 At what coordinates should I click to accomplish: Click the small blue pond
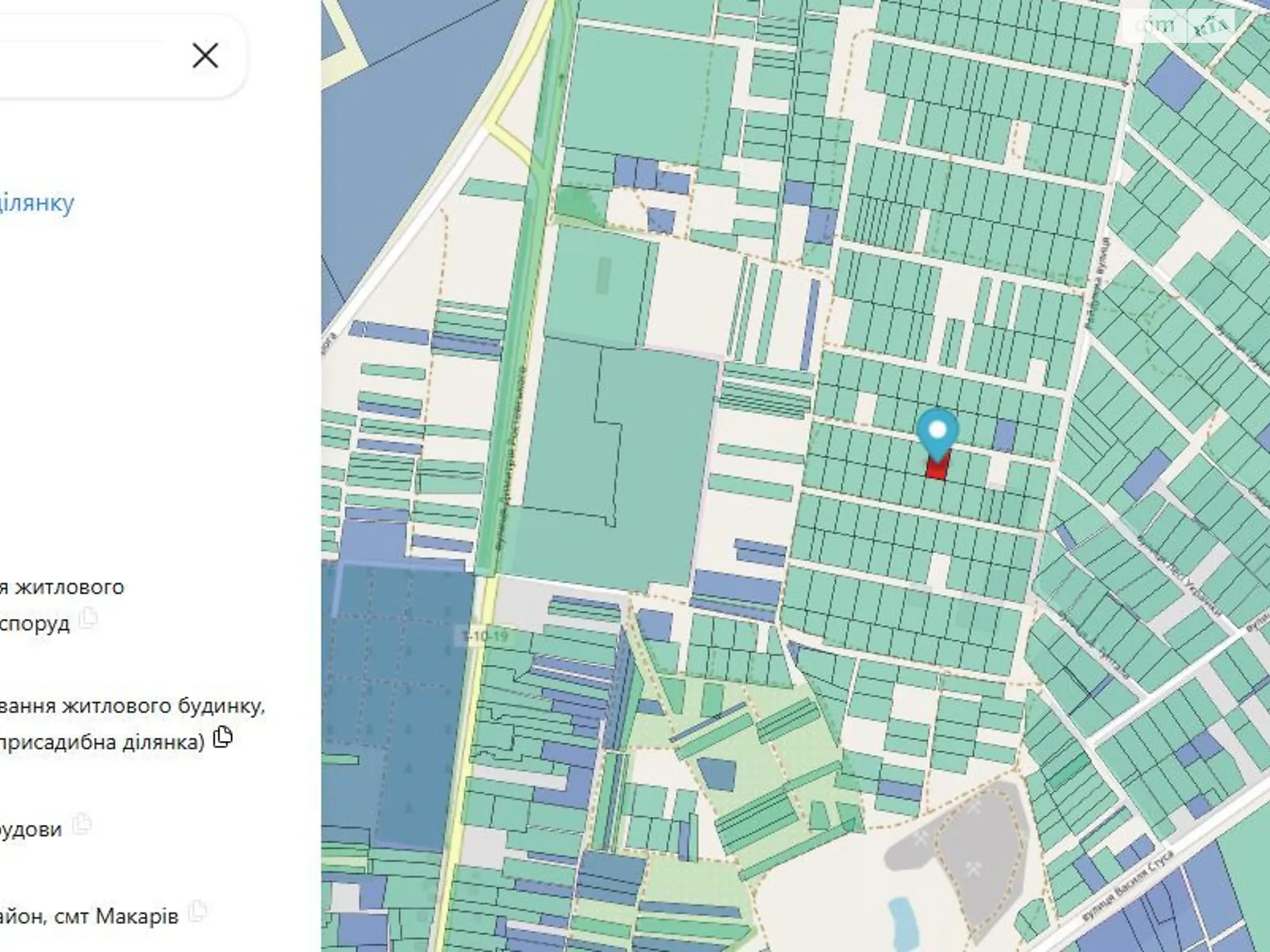click(x=900, y=918)
